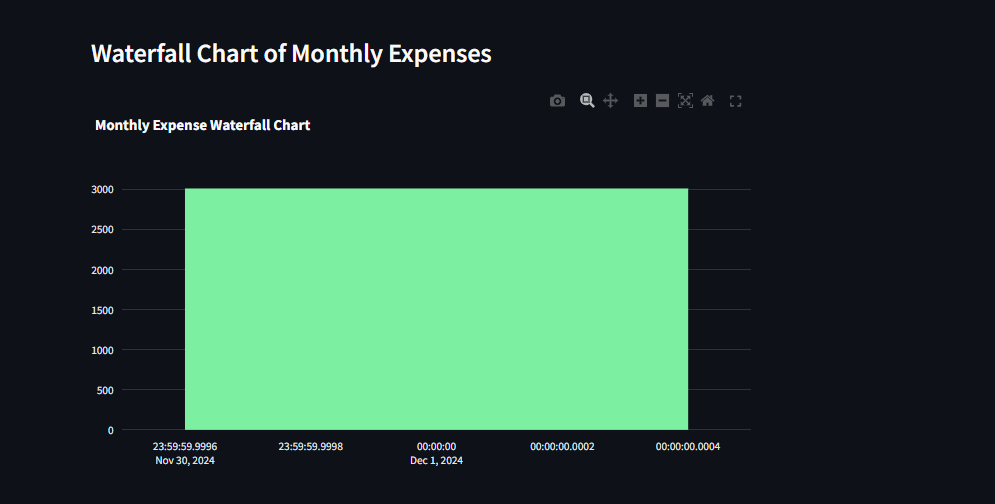Click the green waterfall bar
The width and height of the screenshot is (995, 504).
tap(437, 309)
